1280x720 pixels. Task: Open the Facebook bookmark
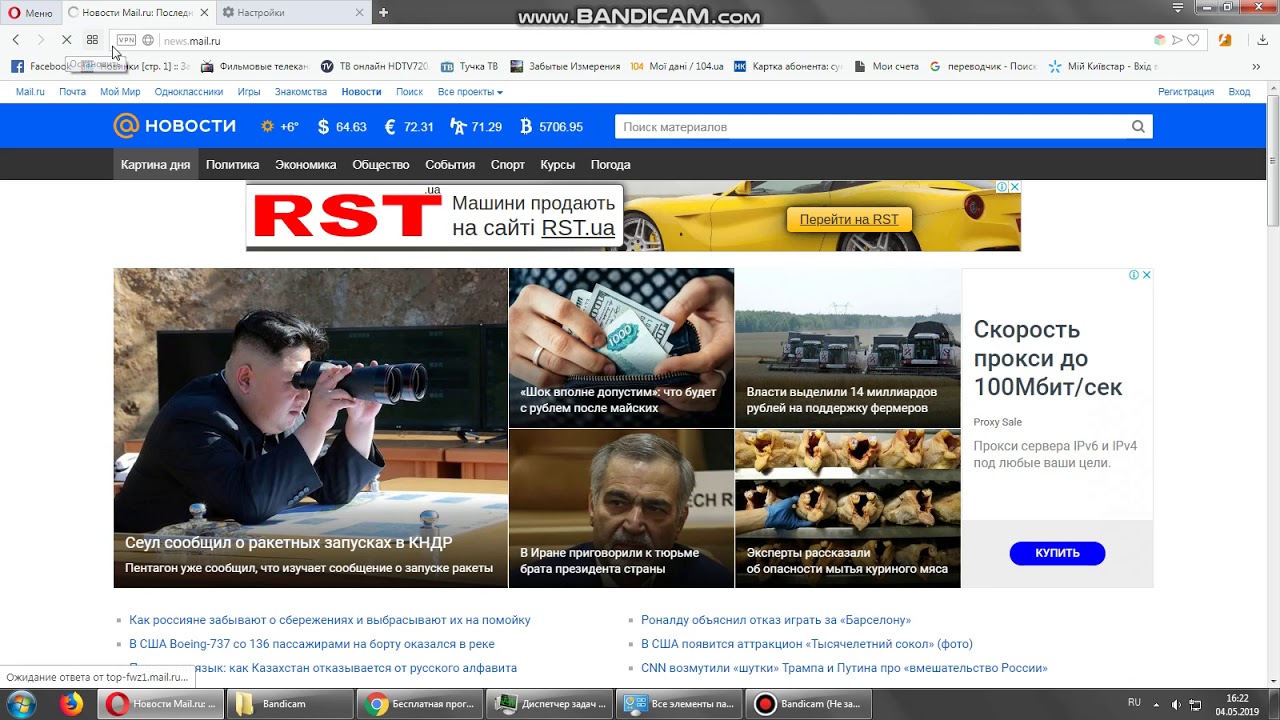click(40, 67)
